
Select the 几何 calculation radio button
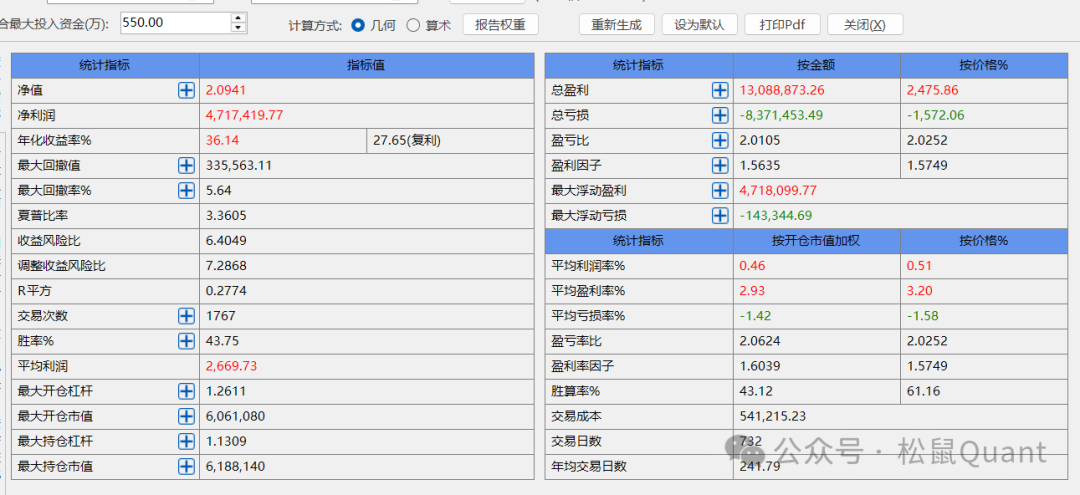coord(358,24)
